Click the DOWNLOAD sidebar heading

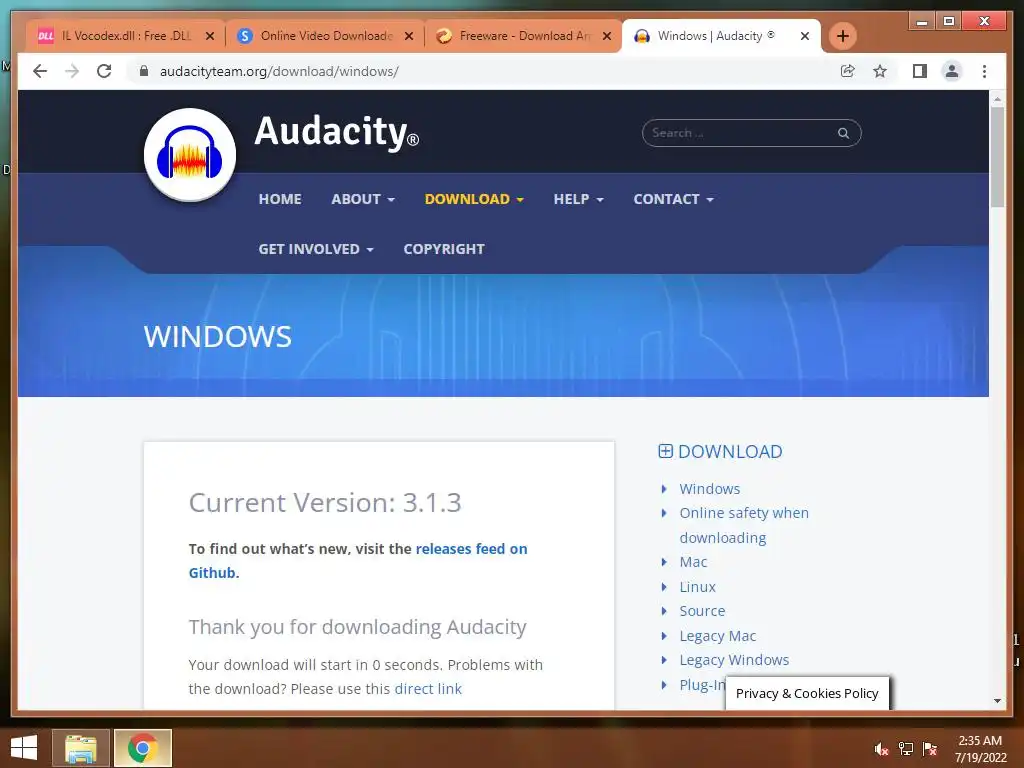pos(730,451)
